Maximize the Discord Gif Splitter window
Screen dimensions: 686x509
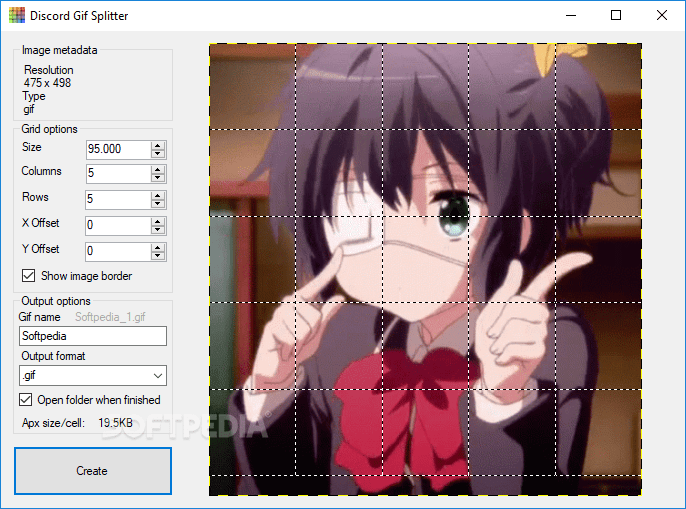coord(616,15)
